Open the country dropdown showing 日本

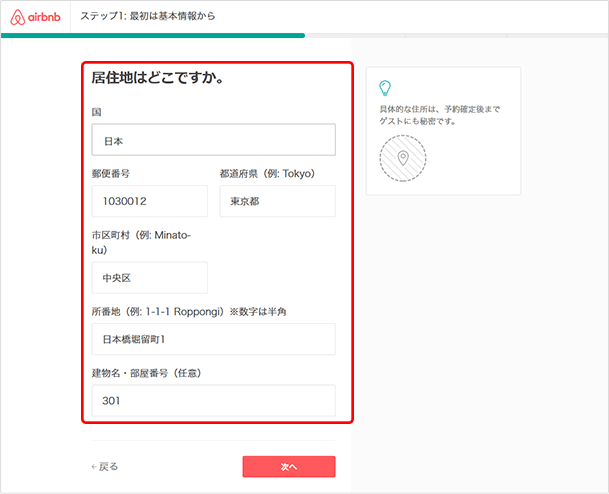pyautogui.click(x=214, y=140)
